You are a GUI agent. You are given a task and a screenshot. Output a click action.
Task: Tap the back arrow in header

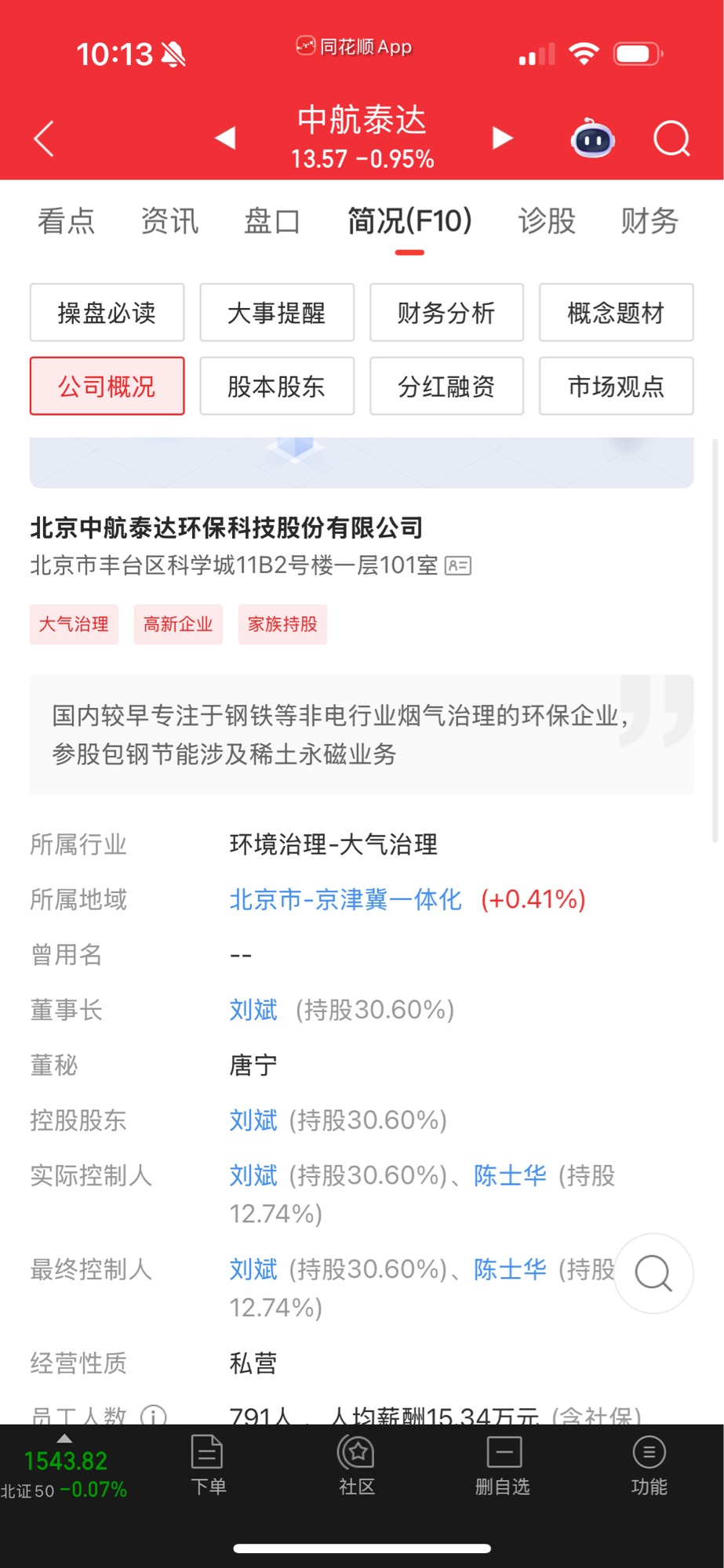click(x=45, y=140)
